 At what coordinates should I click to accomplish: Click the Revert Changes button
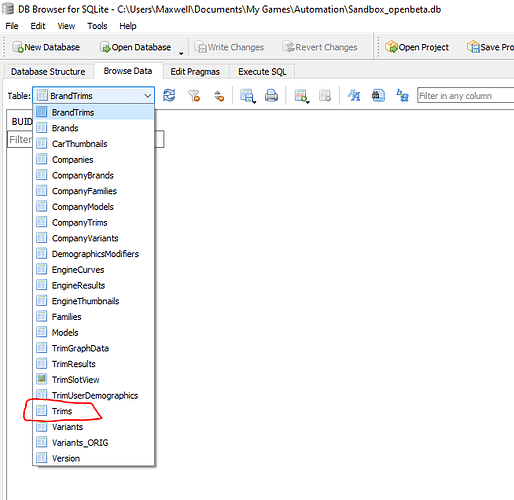point(319,47)
